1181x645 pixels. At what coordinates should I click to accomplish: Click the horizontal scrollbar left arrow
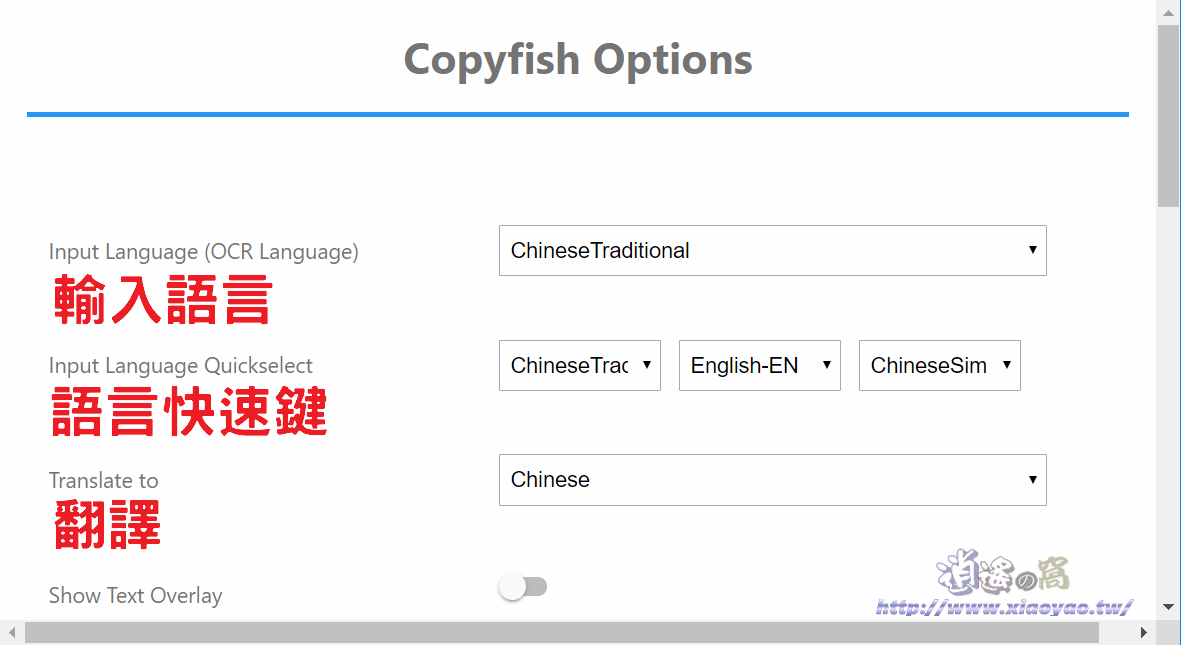12,632
